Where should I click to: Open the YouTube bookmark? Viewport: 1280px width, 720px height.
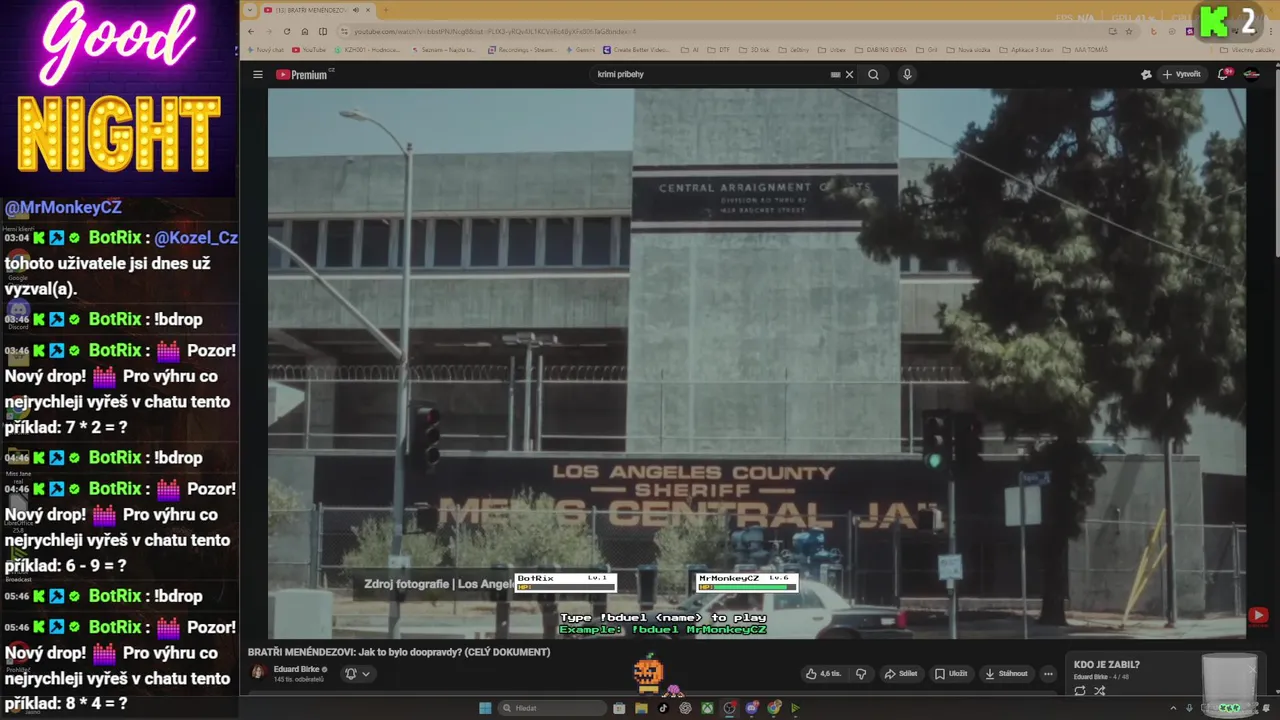coord(308,49)
